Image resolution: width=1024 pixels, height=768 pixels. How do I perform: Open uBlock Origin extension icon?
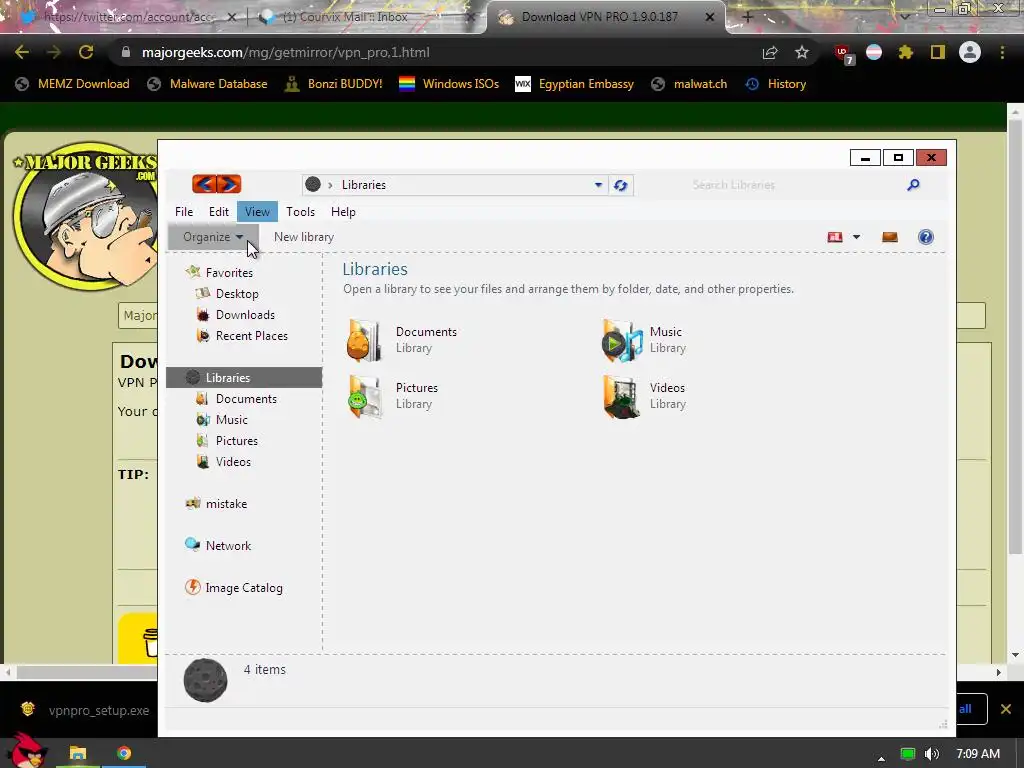click(842, 53)
